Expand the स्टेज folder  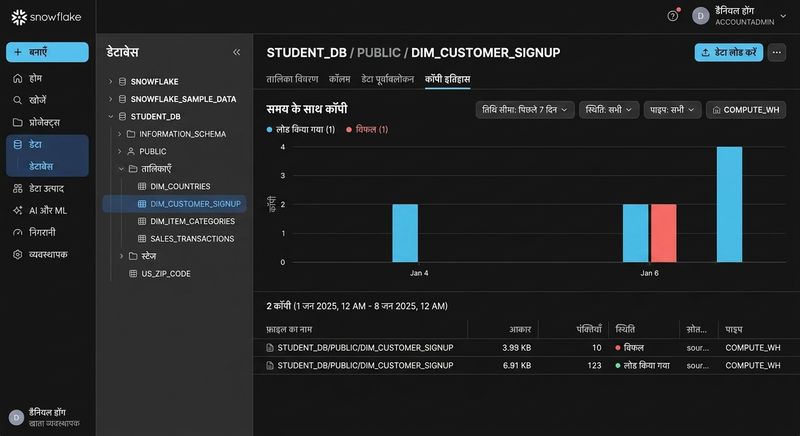pos(121,256)
